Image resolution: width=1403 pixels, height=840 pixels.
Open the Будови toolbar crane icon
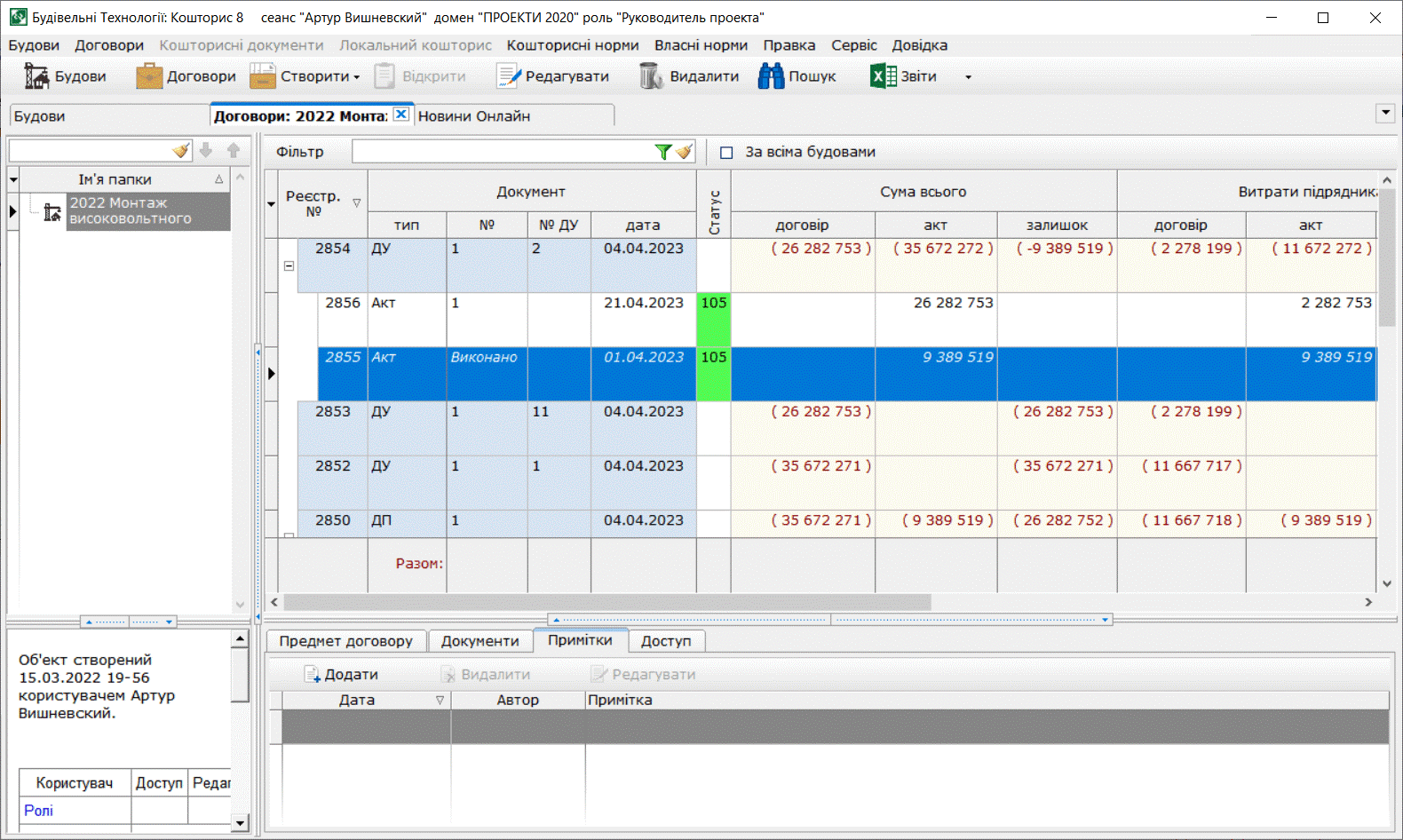pos(36,77)
